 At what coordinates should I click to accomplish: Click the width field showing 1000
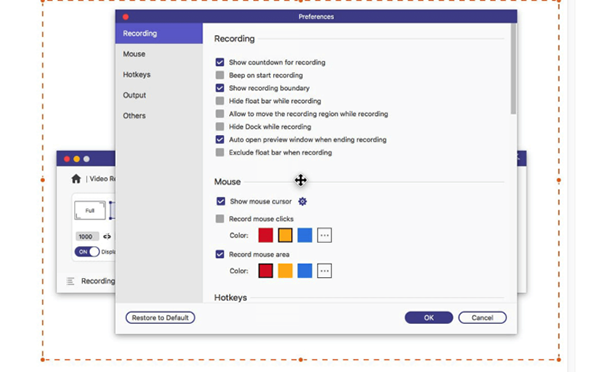(x=87, y=237)
